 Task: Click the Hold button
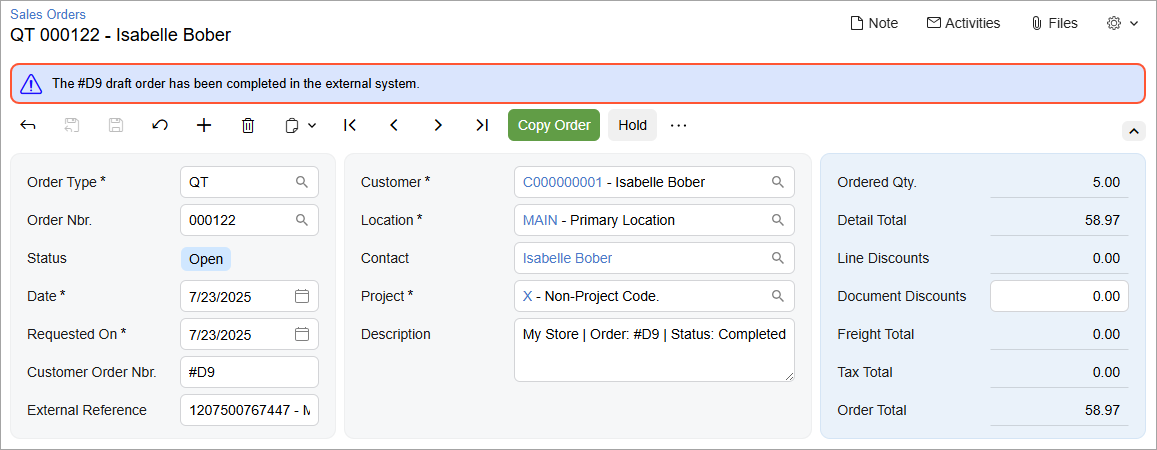pos(632,125)
